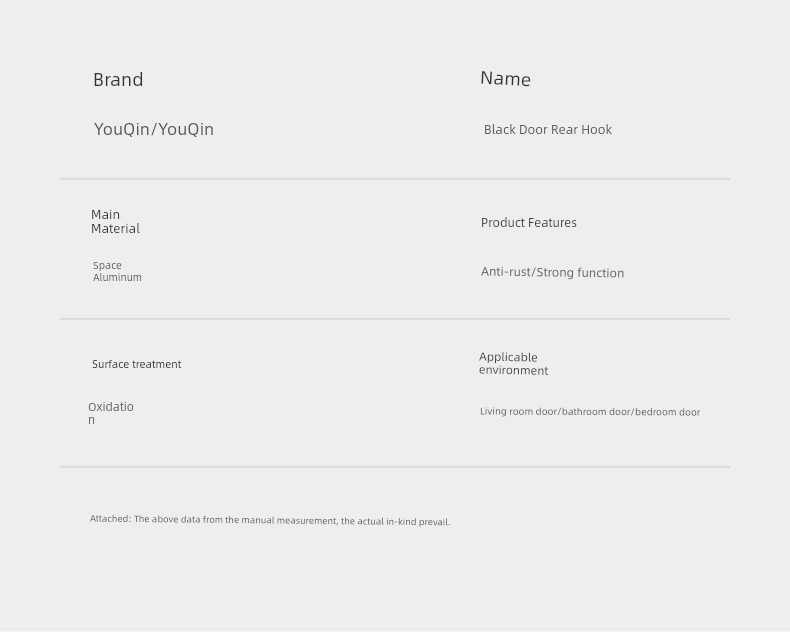Viewport: 790px width, 632px height.
Task: Select the Space Aluminum value
Action: [x=117, y=272]
